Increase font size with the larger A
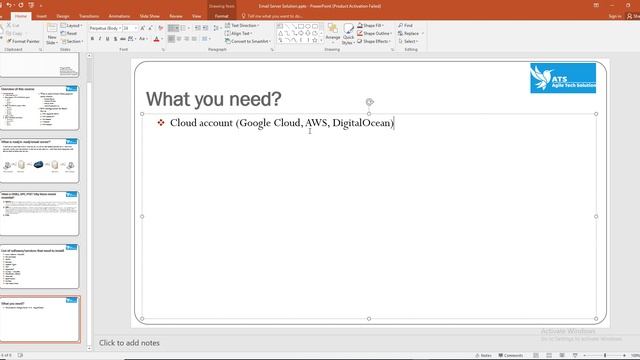The width and height of the screenshot is (640, 360). [142, 28]
